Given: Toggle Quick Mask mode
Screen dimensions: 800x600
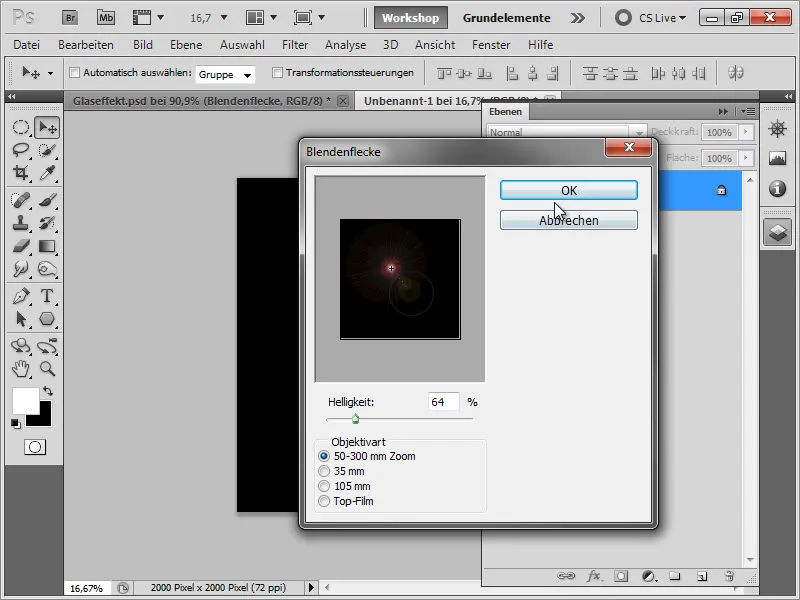Looking at the screenshot, I should pyautogui.click(x=35, y=447).
